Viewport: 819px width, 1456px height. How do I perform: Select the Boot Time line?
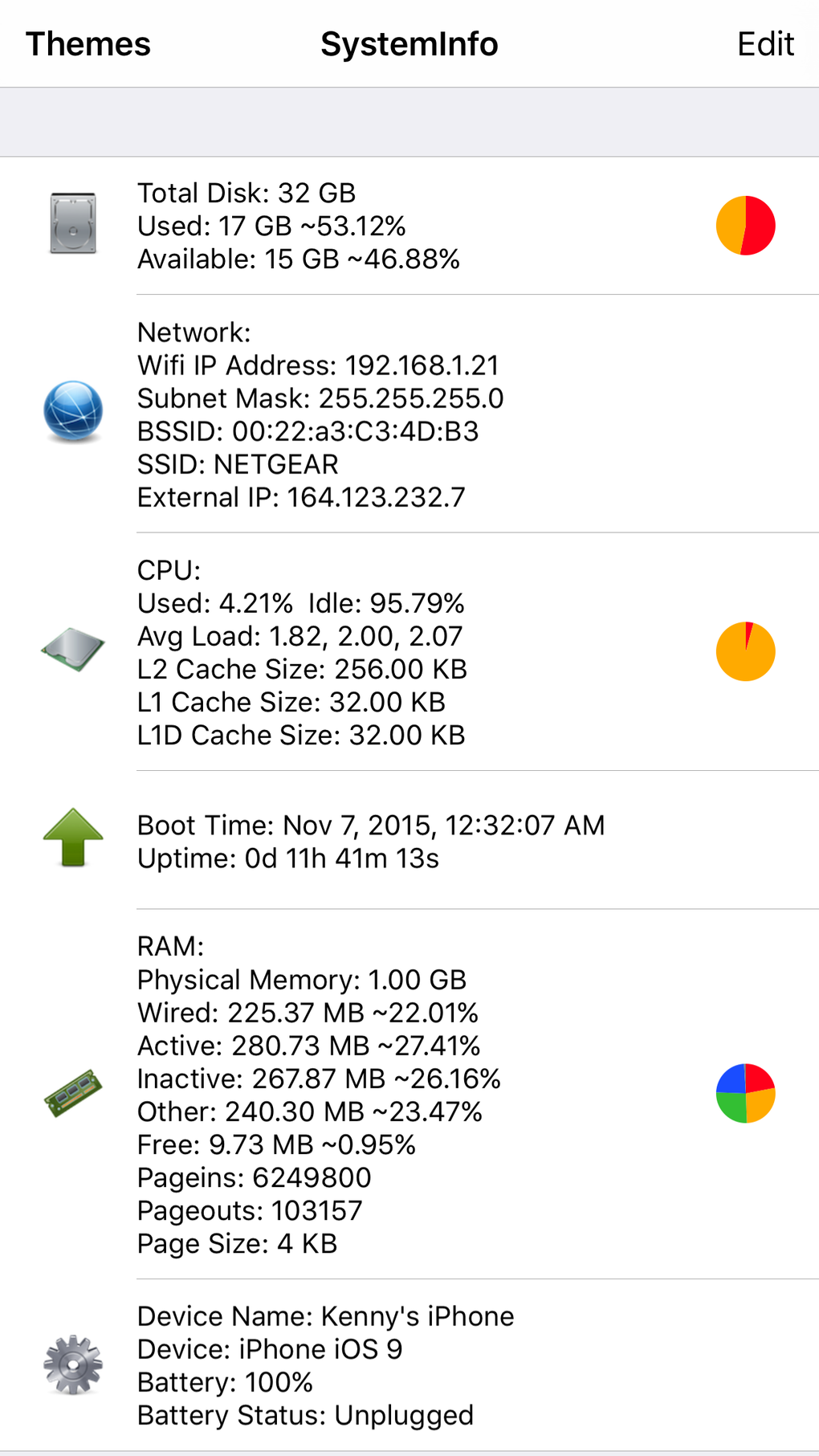371,825
